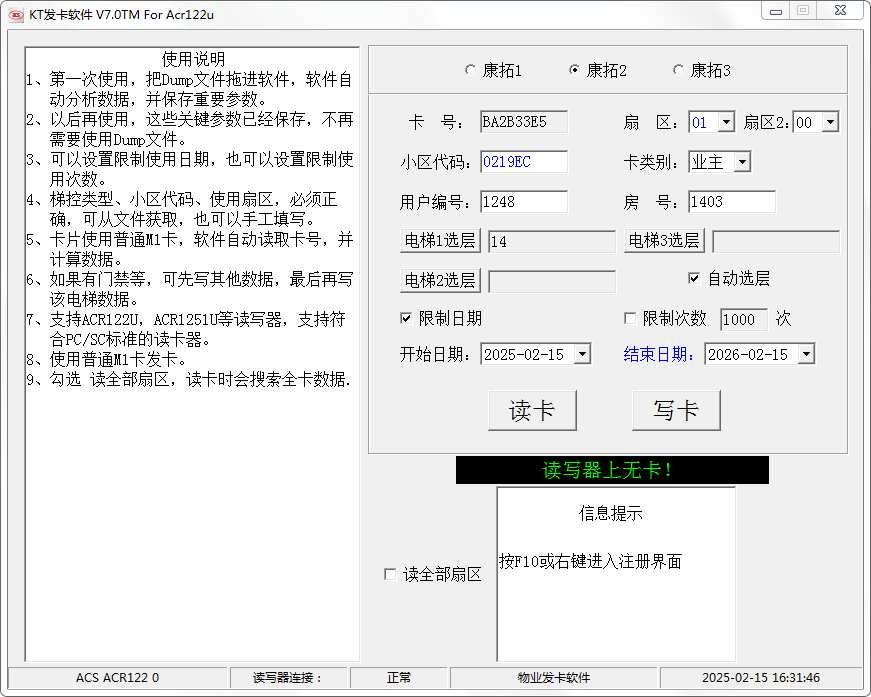Click the KT app icon in title bar
Viewport: 871px width, 697px height.
[x=16, y=14]
